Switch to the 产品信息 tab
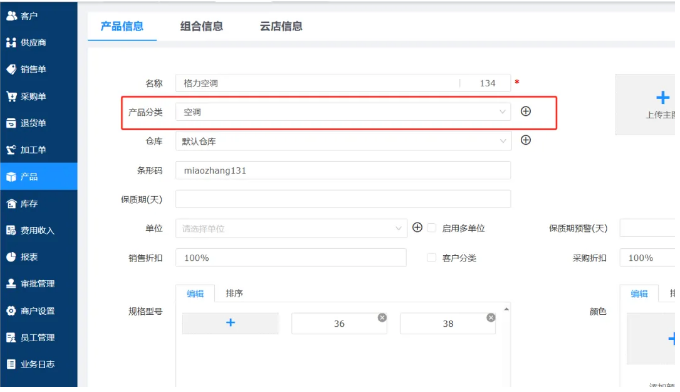This screenshot has width=680, height=392. click(122, 26)
